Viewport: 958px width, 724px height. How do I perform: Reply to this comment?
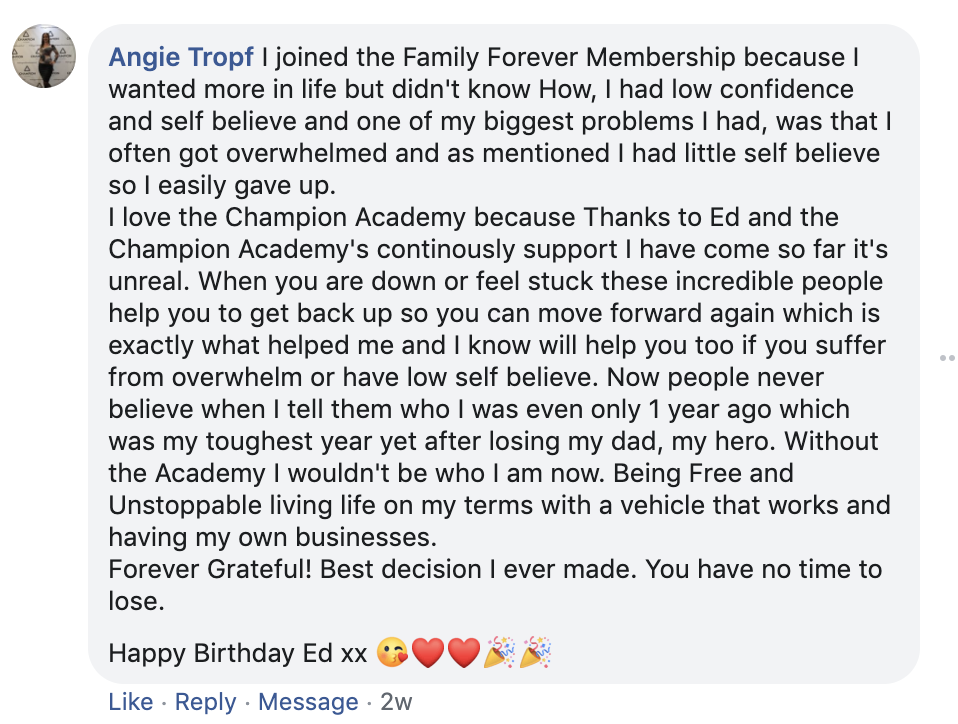pyautogui.click(x=205, y=702)
